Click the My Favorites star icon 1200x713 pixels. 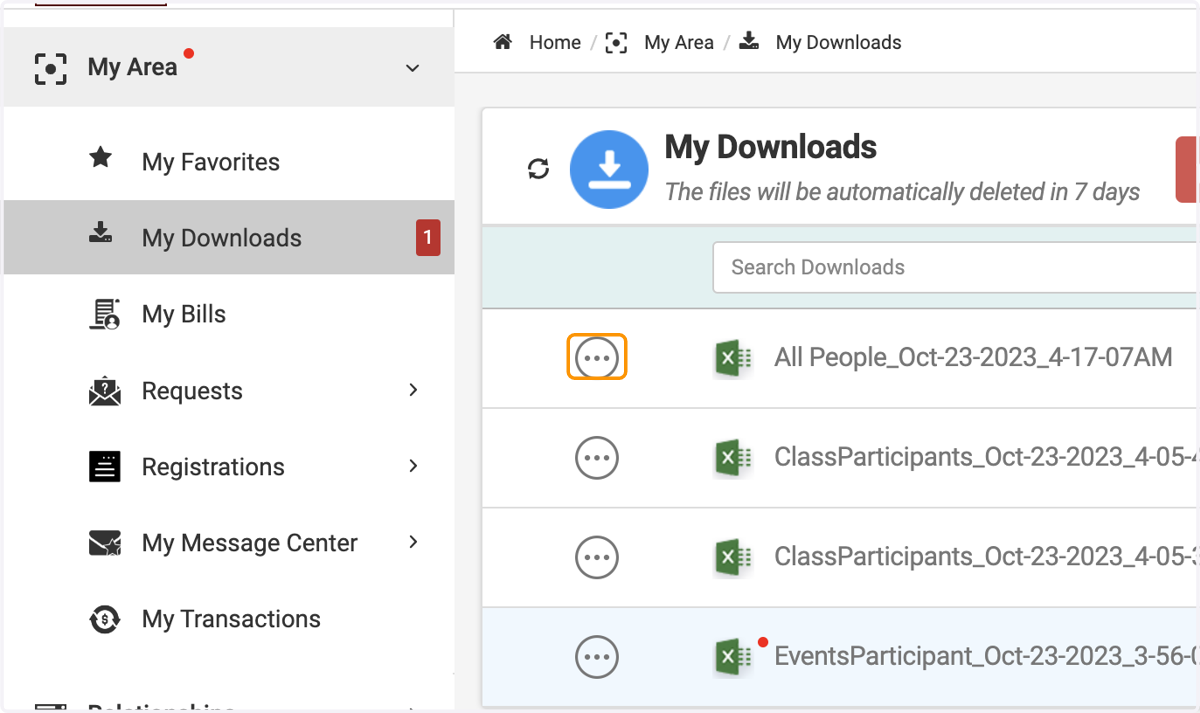coord(101,158)
